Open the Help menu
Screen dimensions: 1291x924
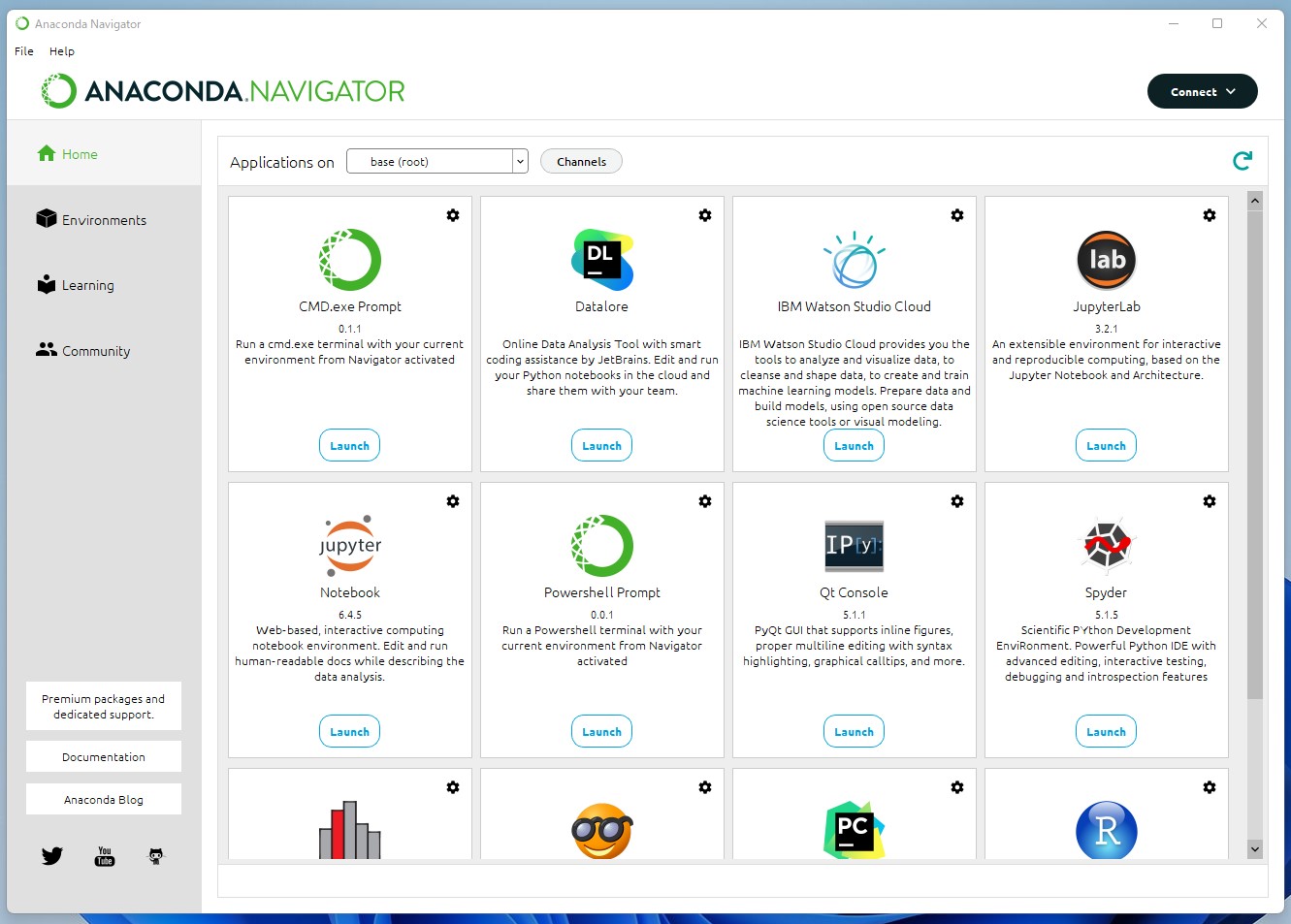click(62, 51)
